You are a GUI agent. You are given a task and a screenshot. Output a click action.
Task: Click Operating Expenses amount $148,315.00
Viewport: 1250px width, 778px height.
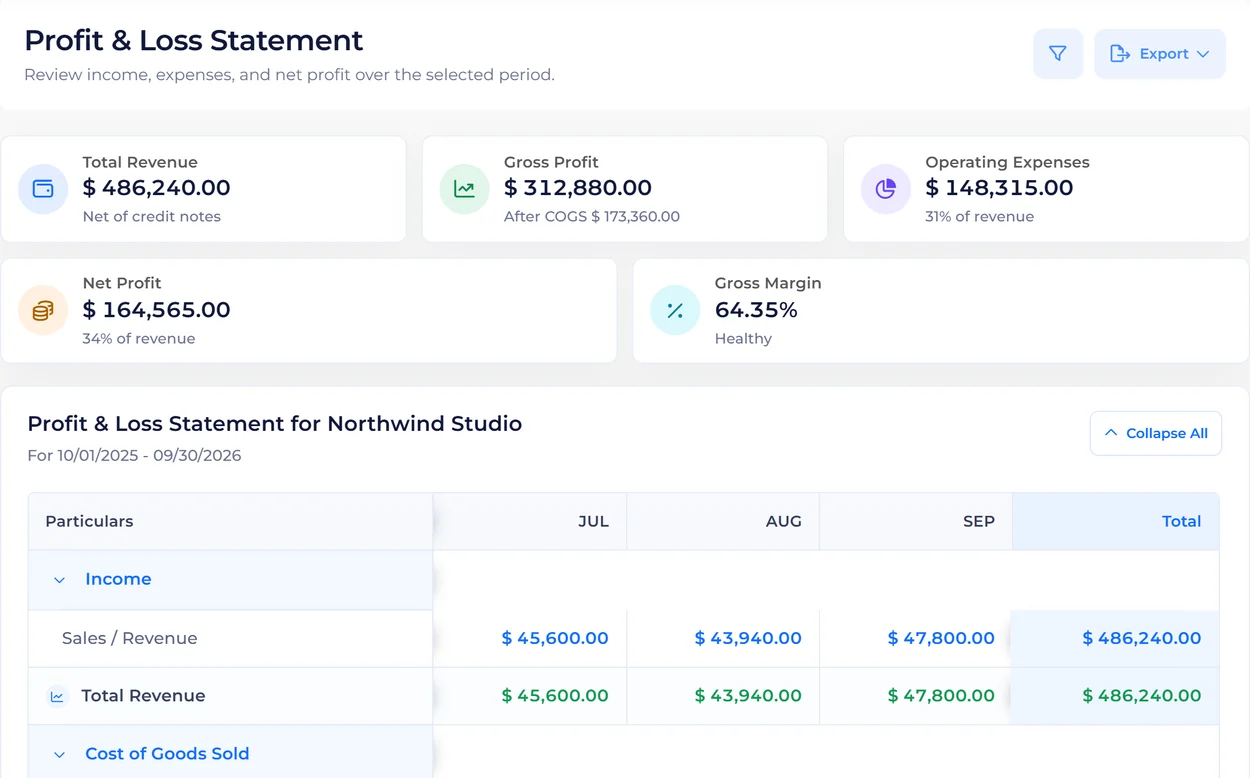pyautogui.click(x=1000, y=188)
